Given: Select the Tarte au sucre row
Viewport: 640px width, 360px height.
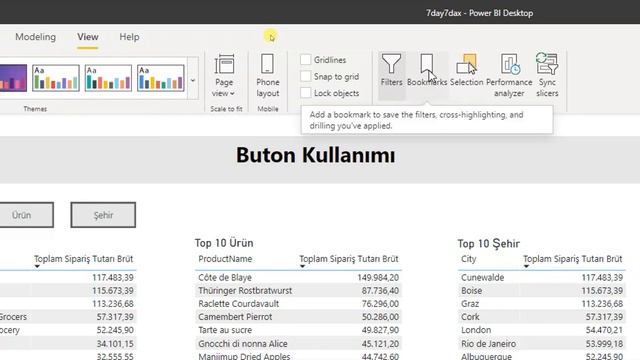Looking at the screenshot, I should (x=298, y=330).
